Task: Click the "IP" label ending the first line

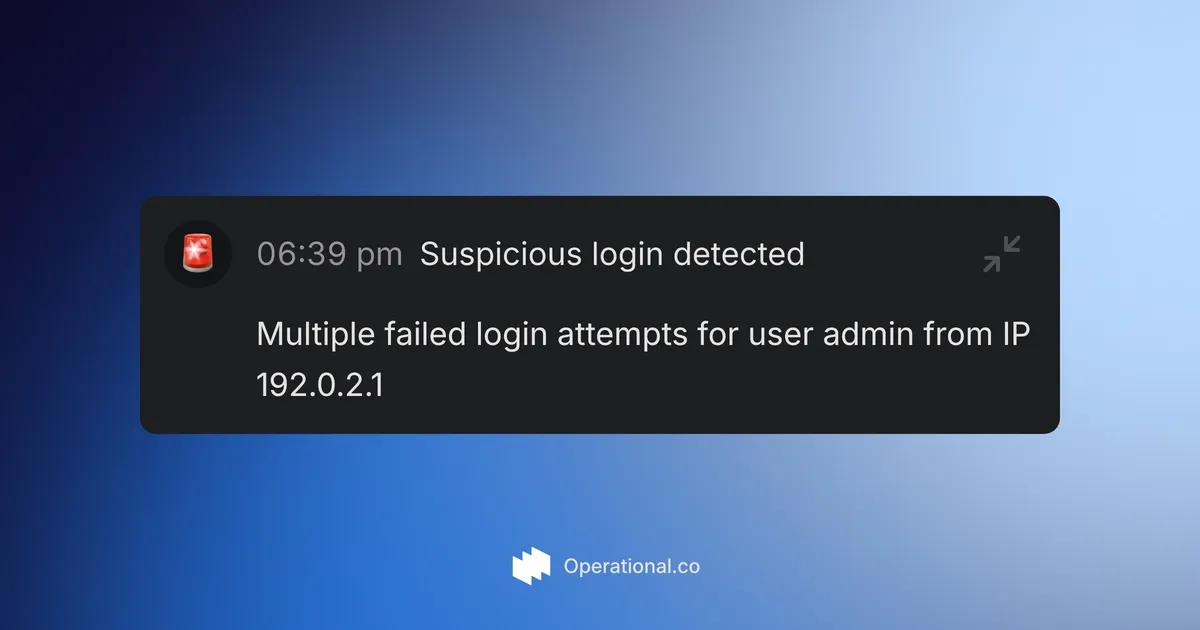Action: [1015, 334]
